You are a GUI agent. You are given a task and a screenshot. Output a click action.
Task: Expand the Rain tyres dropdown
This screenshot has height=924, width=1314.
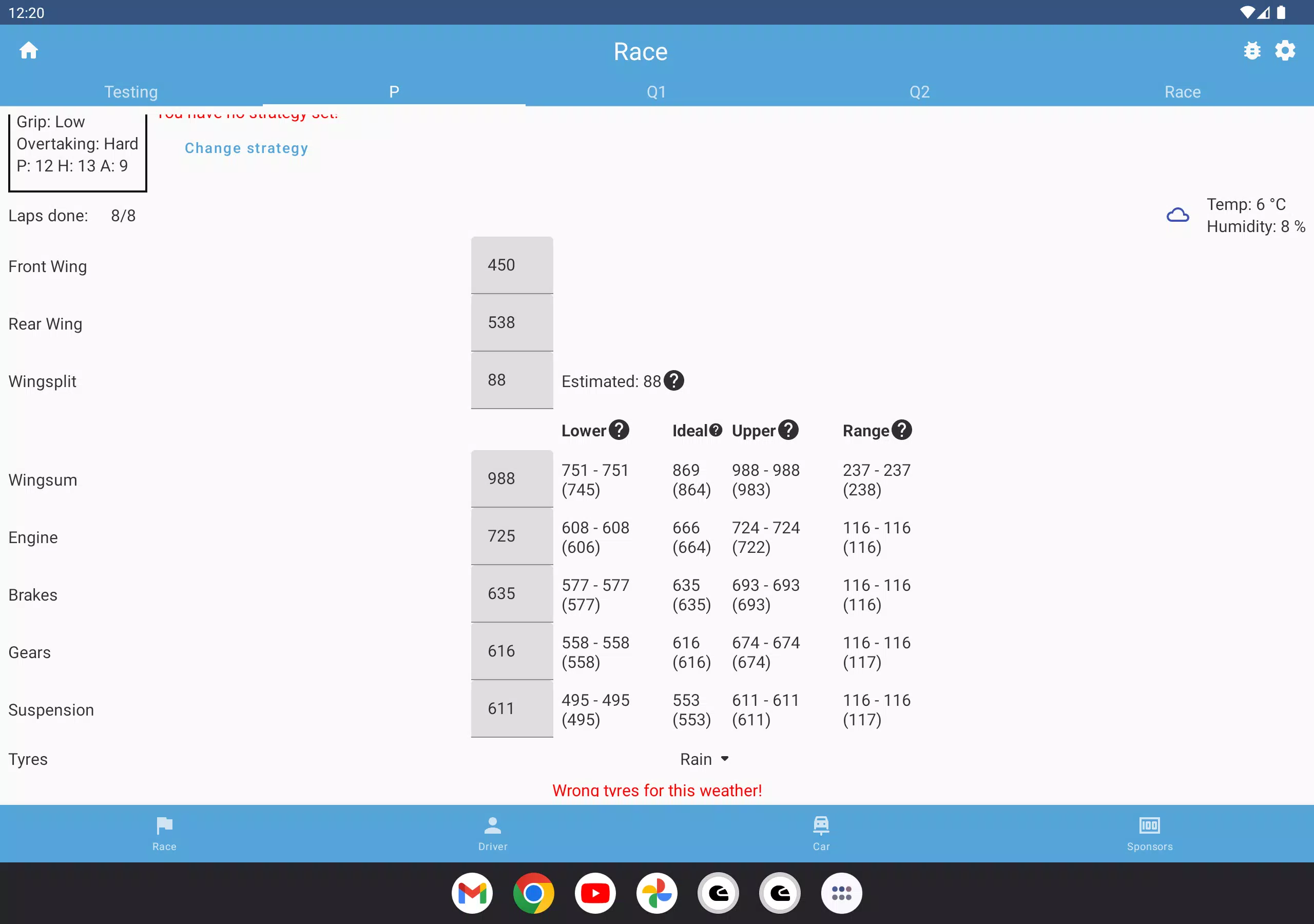pyautogui.click(x=704, y=759)
